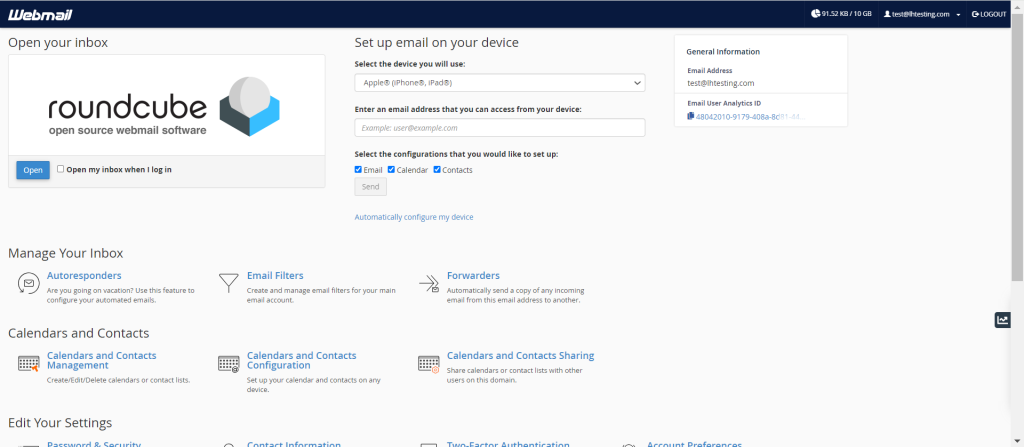Screen dimensions: 1024x447
Task: Click Calendars and Contacts Sharing icon
Action: [428, 363]
